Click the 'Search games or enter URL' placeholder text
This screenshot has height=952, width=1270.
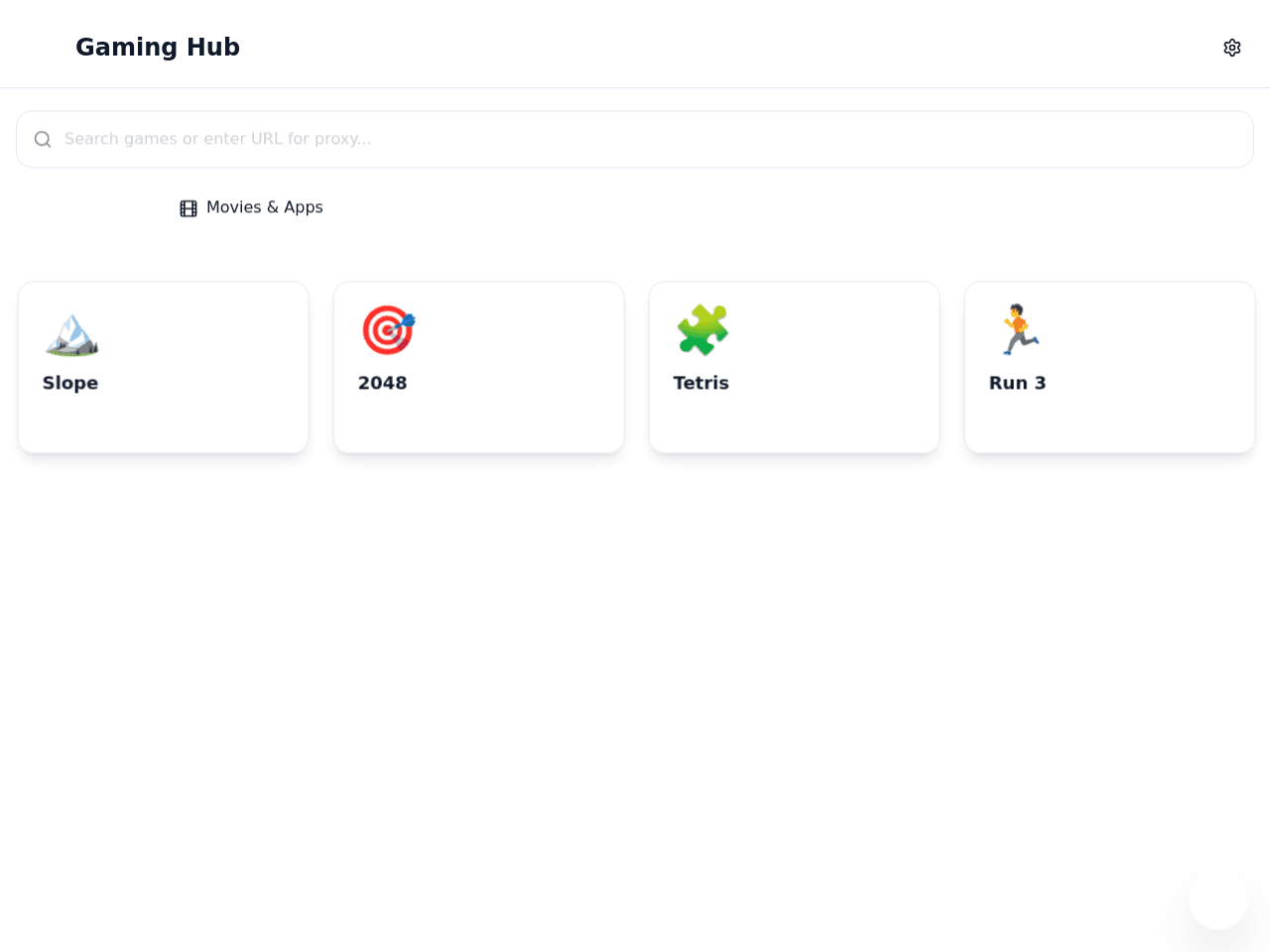(218, 139)
